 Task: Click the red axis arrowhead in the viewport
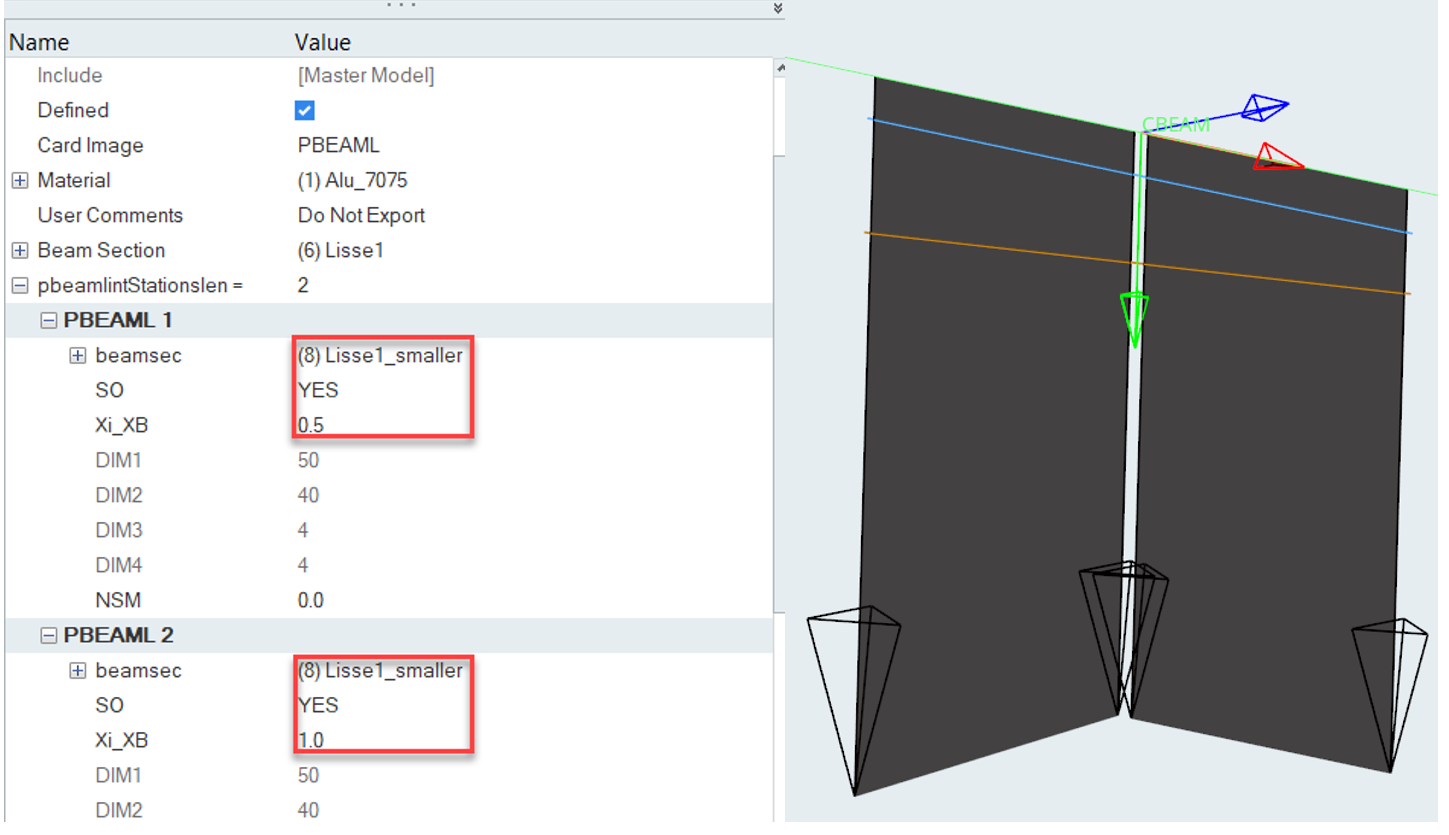click(1279, 157)
